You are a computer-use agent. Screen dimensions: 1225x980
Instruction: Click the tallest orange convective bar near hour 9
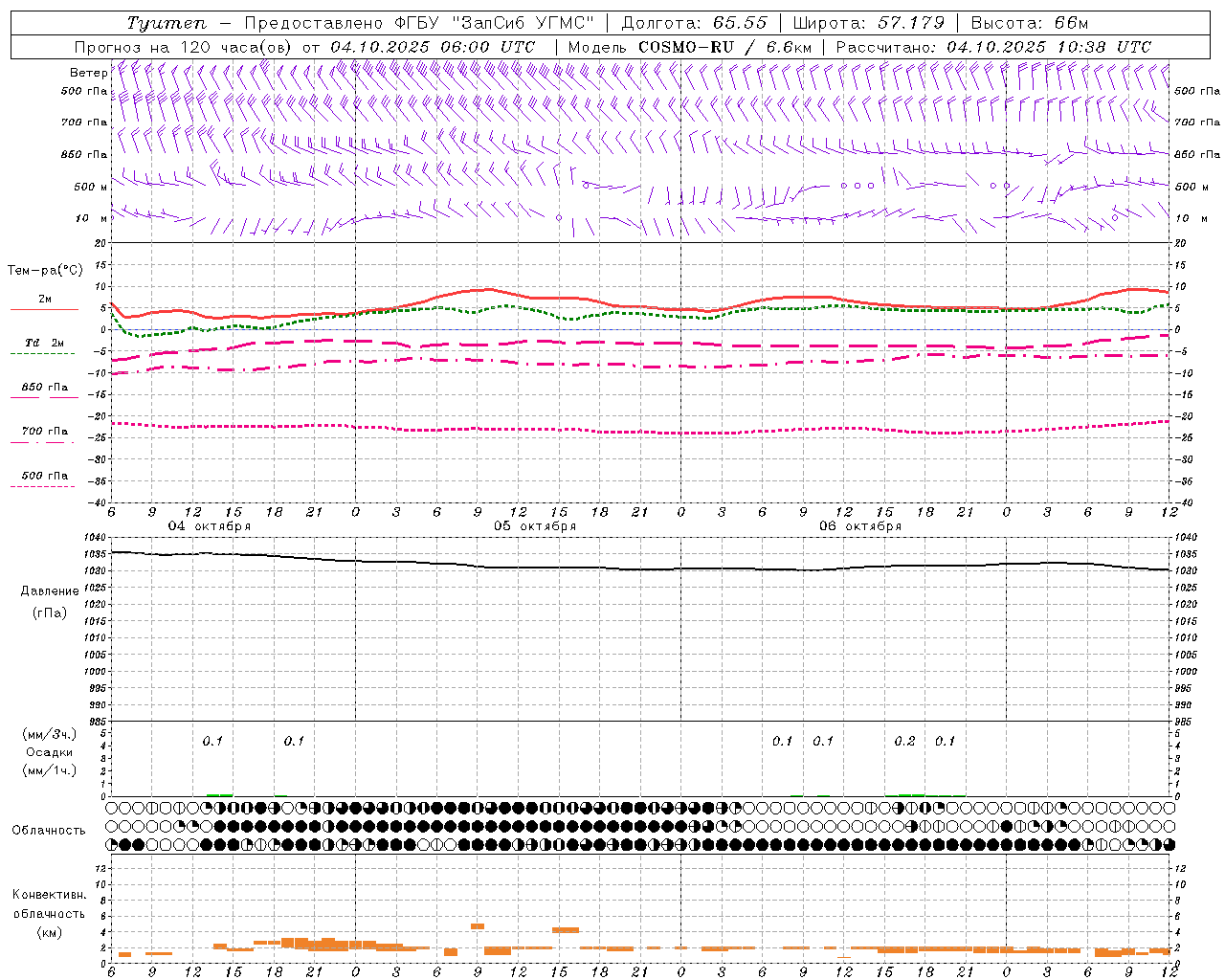(x=478, y=926)
